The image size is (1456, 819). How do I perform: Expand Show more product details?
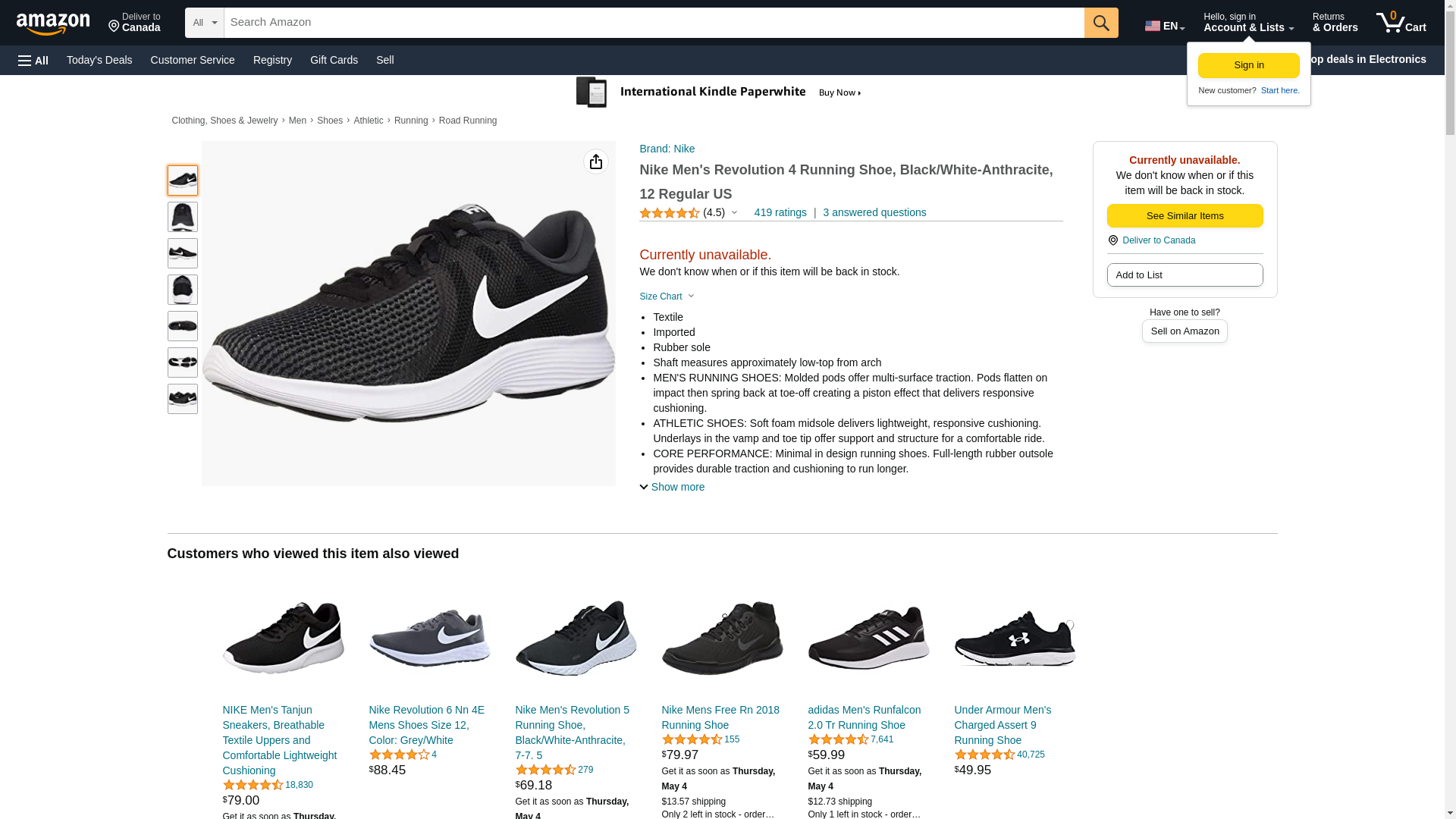tap(672, 487)
